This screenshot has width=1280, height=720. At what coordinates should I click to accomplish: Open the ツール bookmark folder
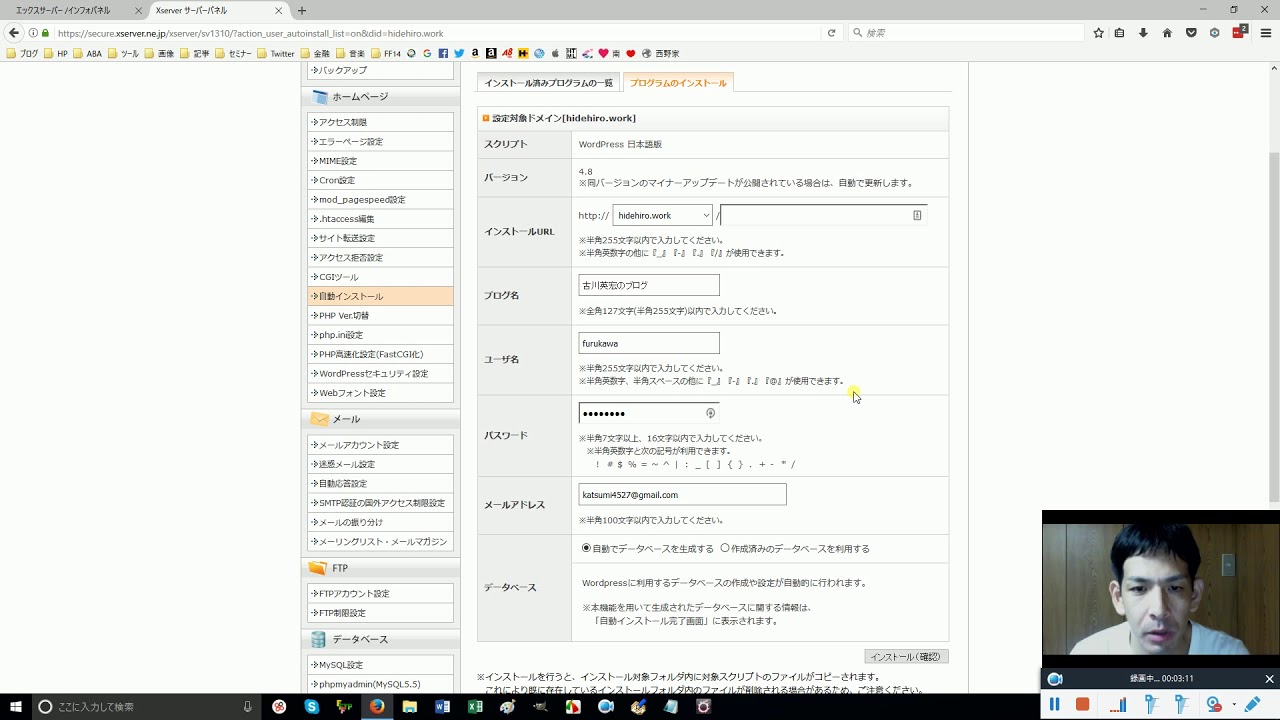pyautogui.click(x=122, y=53)
